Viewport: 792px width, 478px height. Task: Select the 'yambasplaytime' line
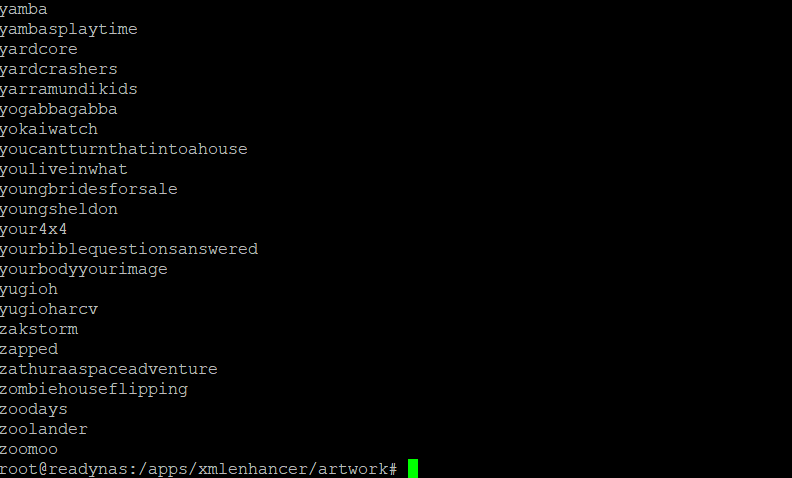coord(68,29)
